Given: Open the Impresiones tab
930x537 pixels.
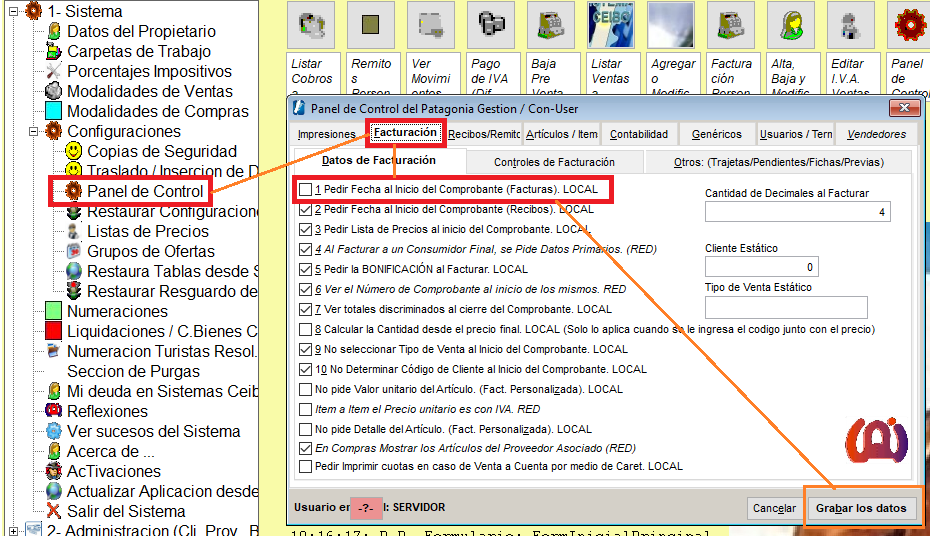Looking at the screenshot, I should [327, 135].
